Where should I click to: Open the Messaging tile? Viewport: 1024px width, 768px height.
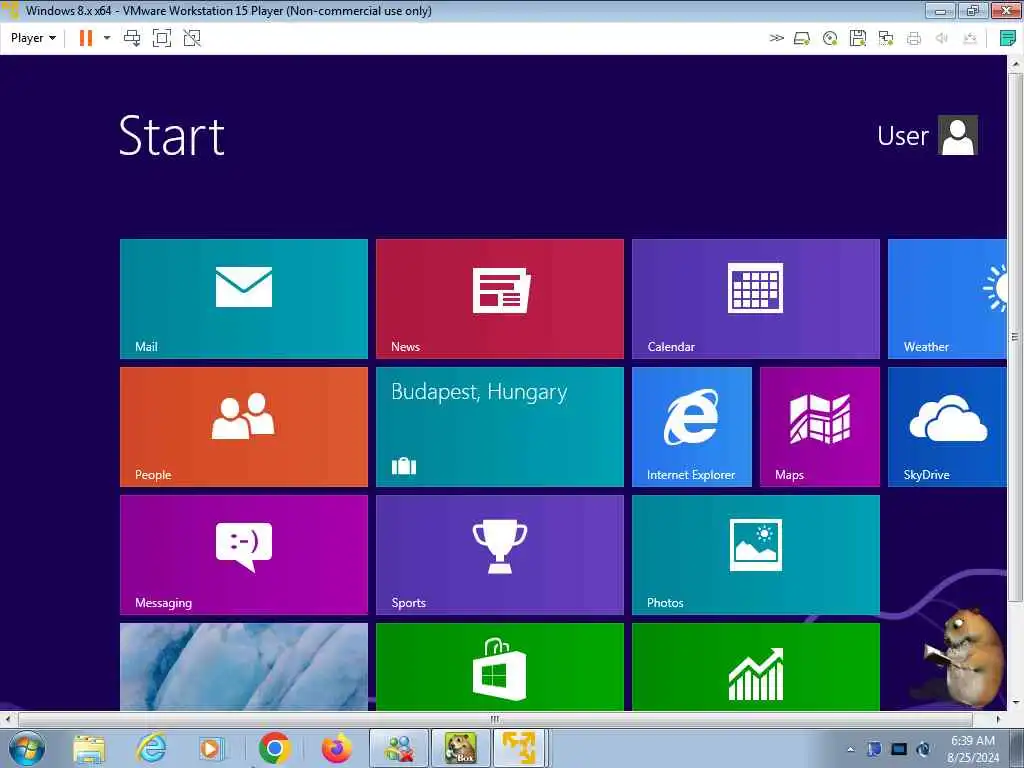[244, 554]
